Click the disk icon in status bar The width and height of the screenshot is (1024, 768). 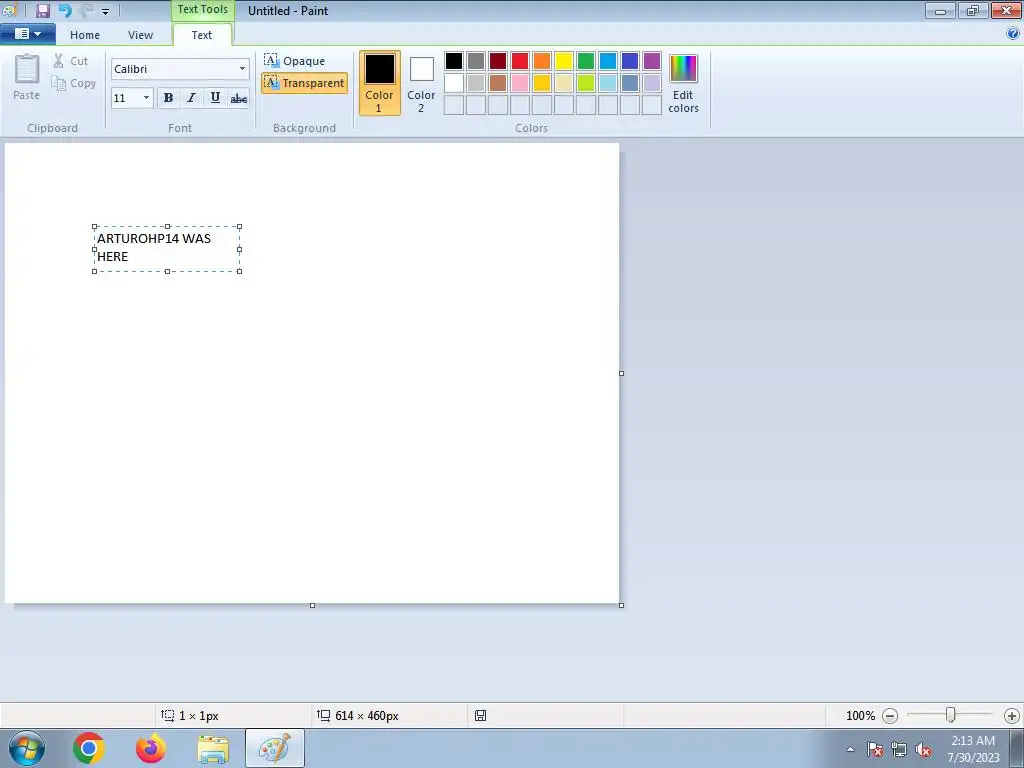click(481, 716)
